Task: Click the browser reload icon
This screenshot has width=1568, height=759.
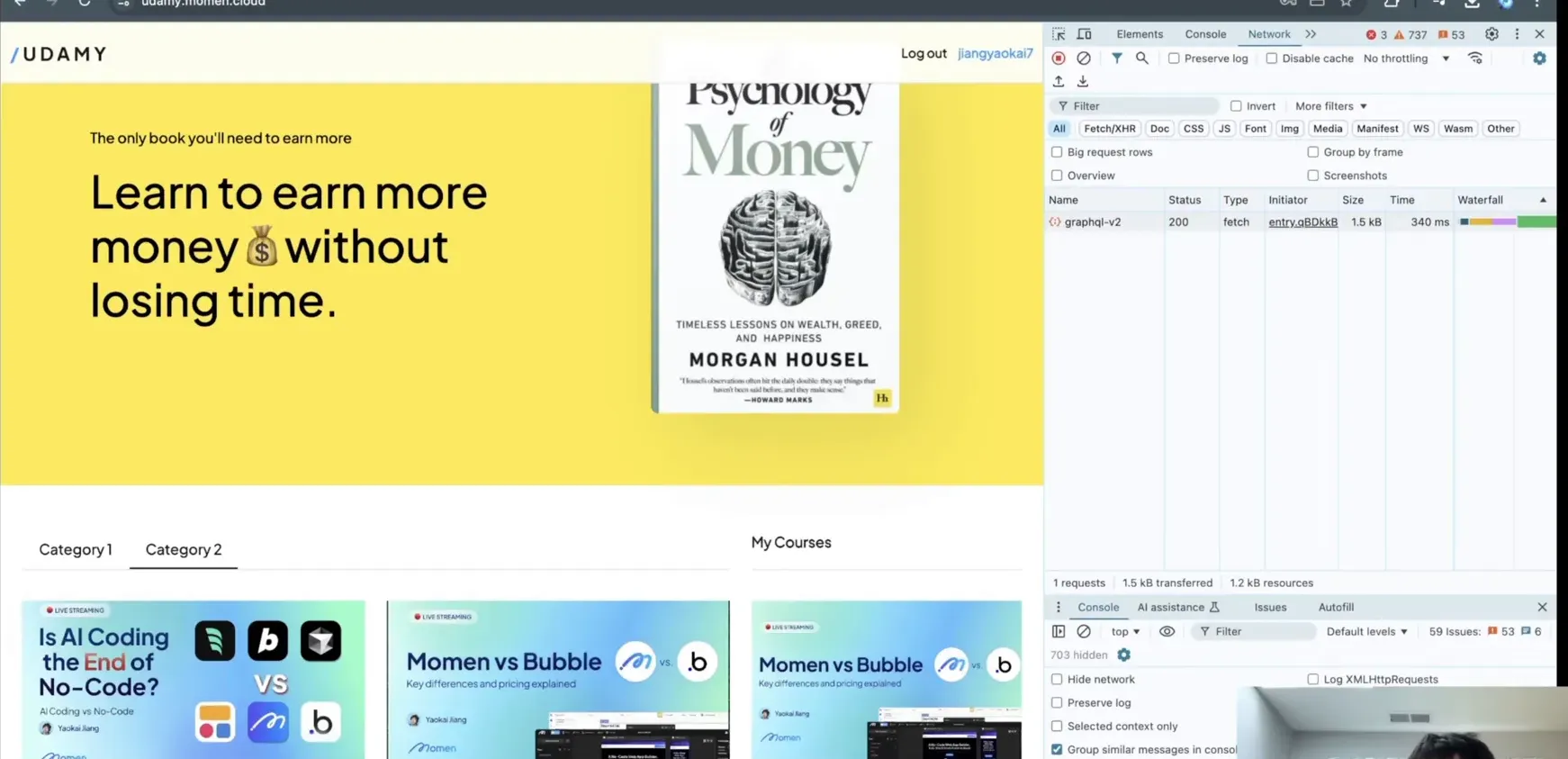Action: pos(84,4)
